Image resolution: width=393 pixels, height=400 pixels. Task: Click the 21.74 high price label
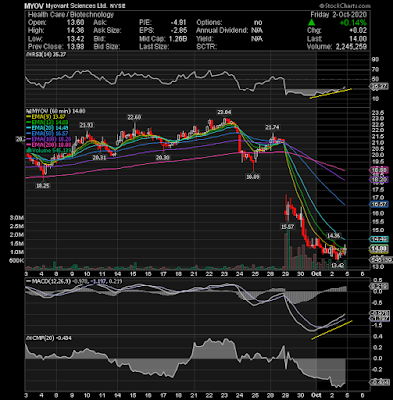coord(273,127)
